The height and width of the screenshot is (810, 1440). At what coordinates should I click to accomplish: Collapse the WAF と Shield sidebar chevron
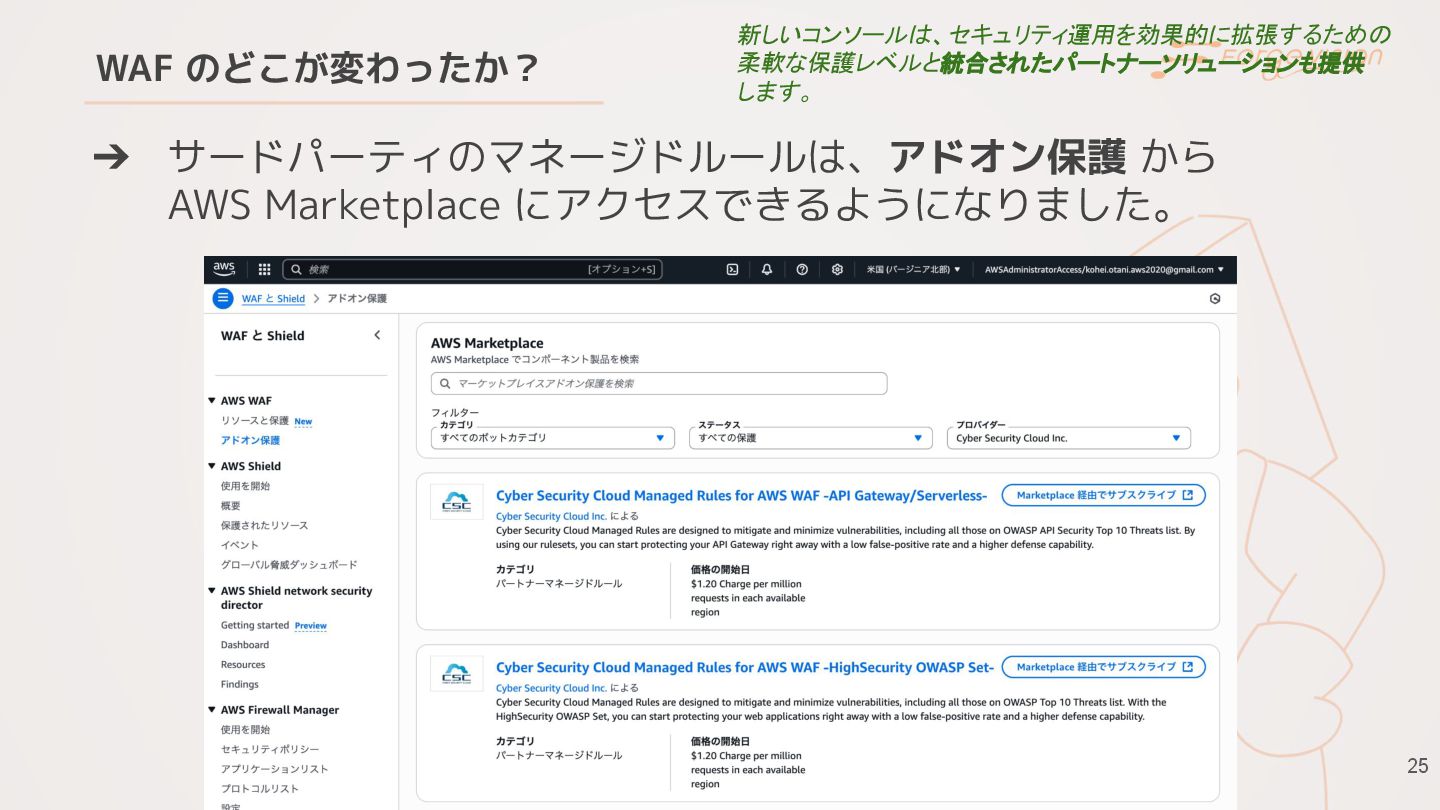[377, 335]
